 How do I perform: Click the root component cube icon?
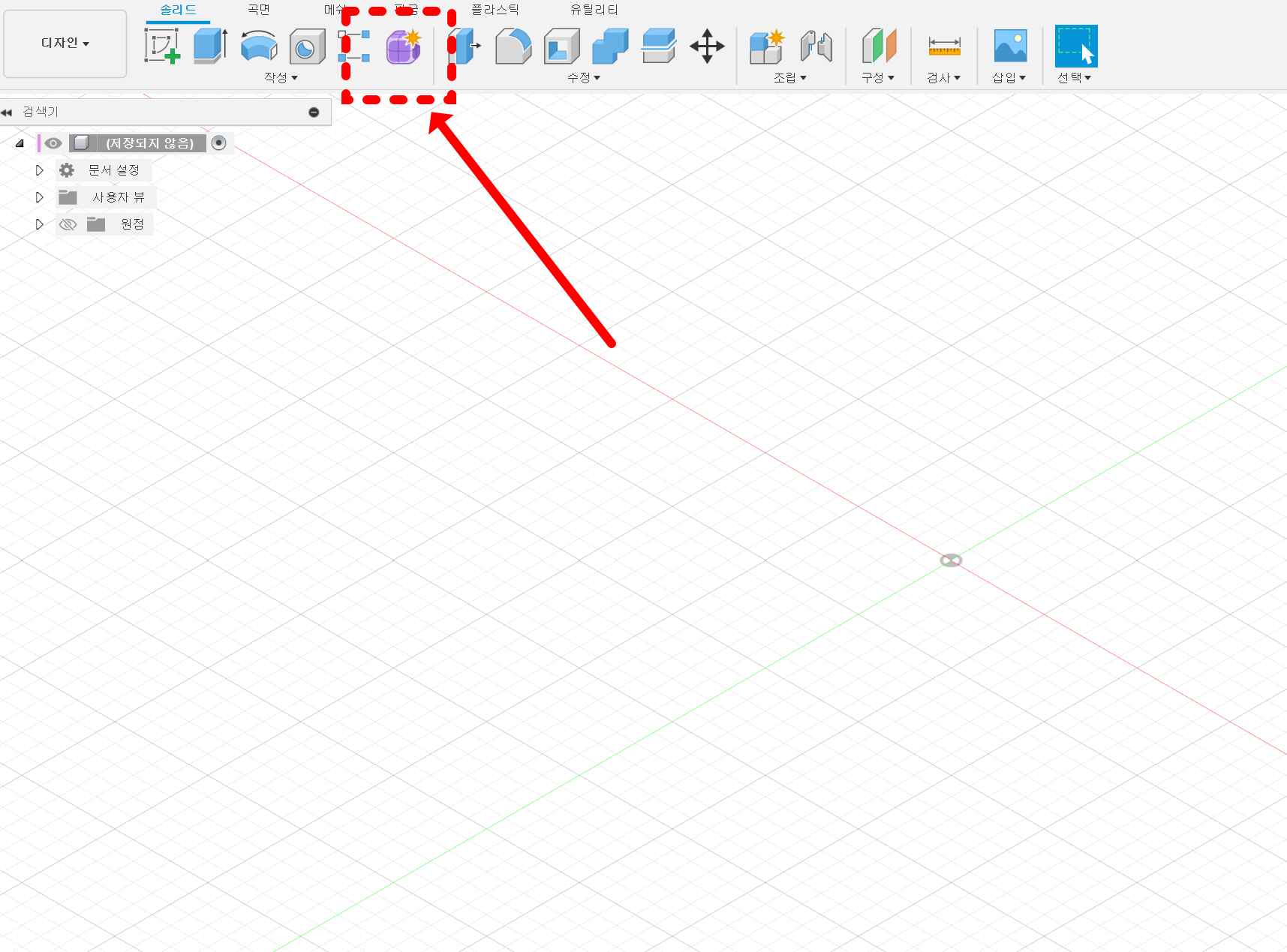[x=82, y=143]
